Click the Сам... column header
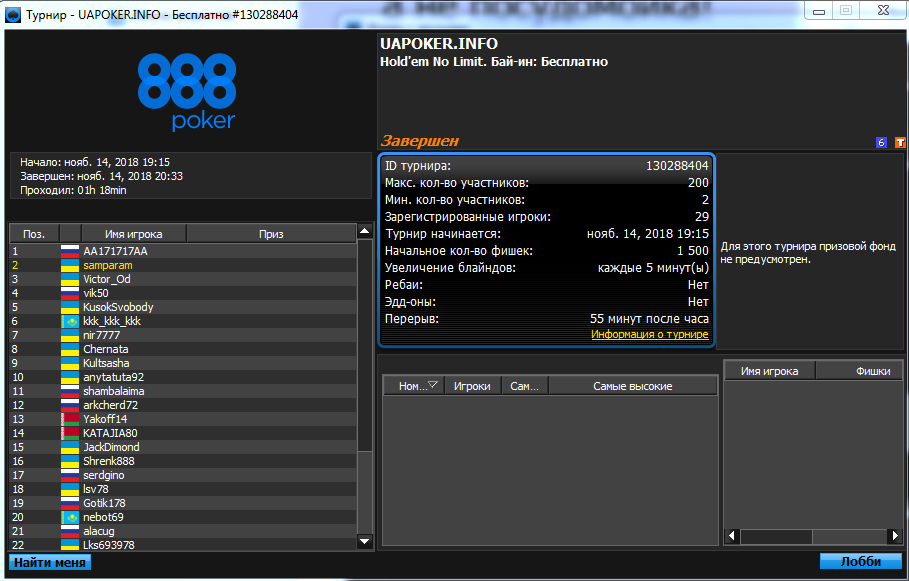Viewport: 909px width, 581px height. coord(524,386)
